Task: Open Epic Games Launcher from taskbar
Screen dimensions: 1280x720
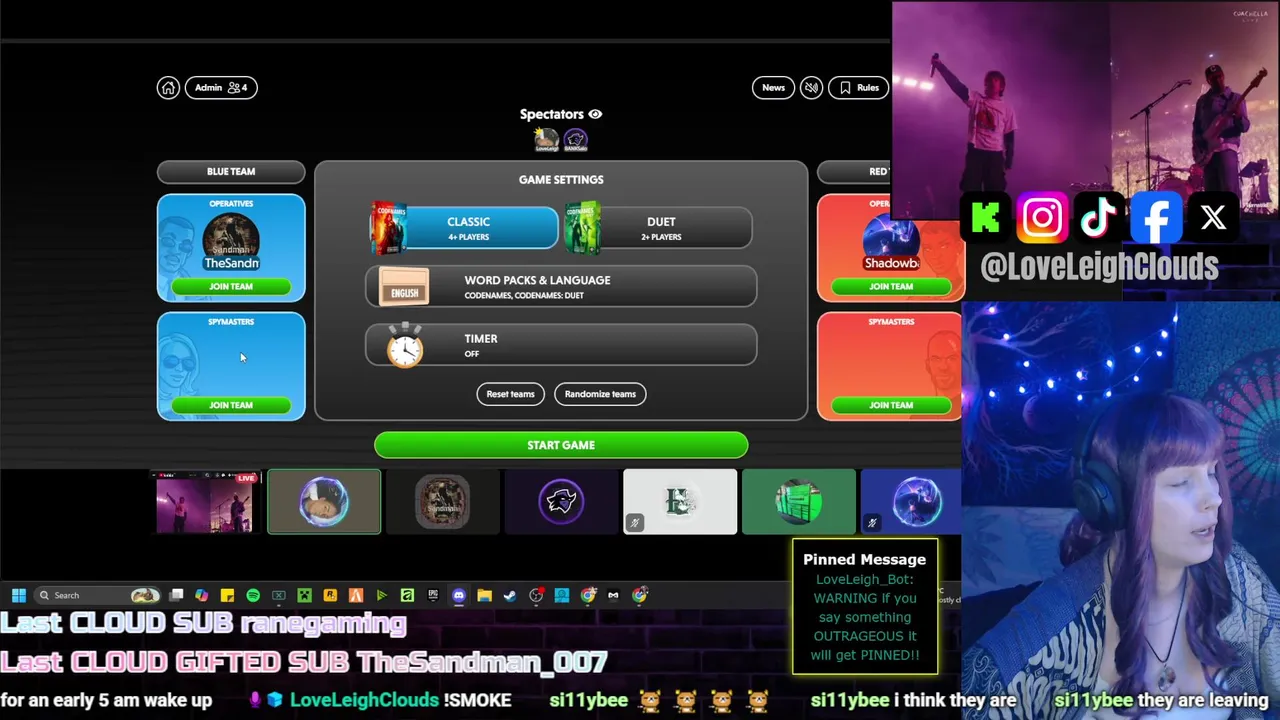Action: [x=433, y=595]
